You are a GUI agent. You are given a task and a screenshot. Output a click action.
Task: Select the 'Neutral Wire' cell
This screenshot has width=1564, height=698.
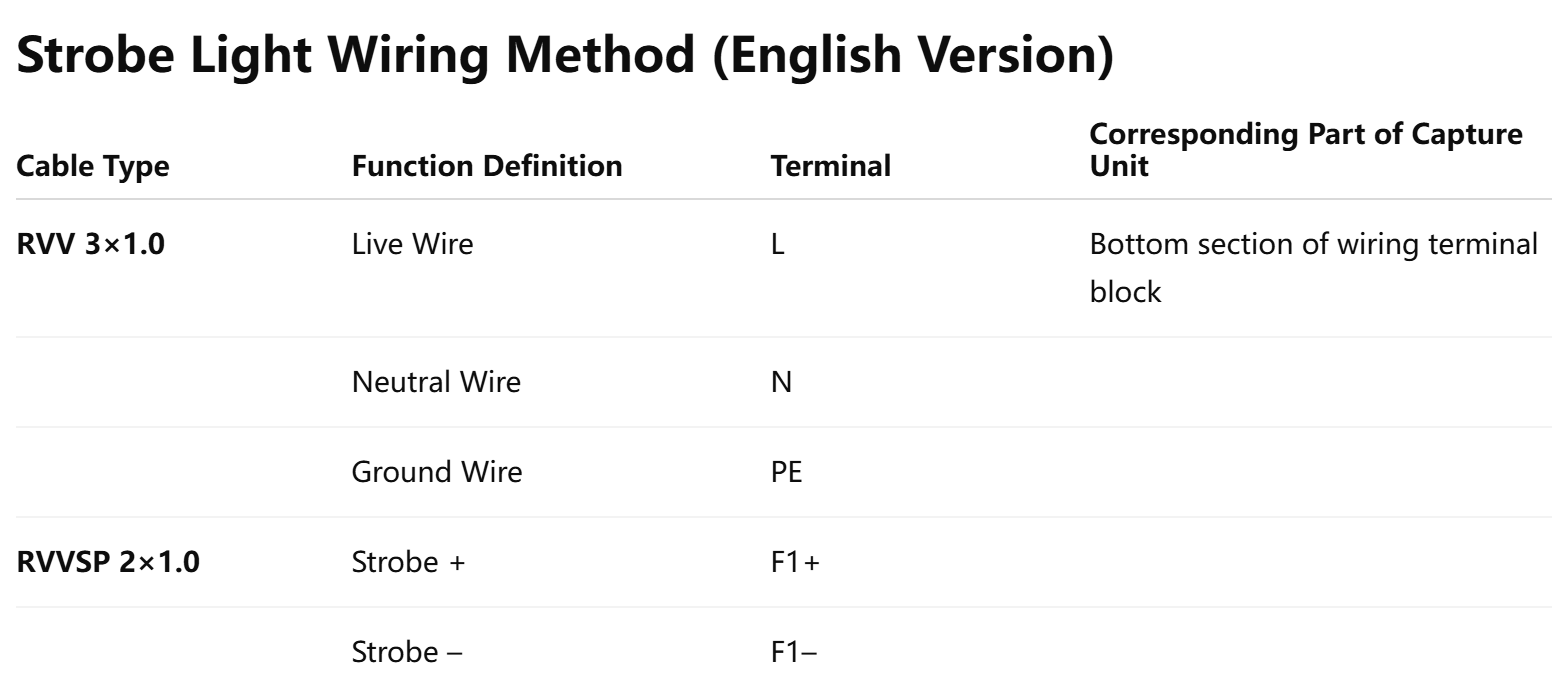pyautogui.click(x=436, y=382)
